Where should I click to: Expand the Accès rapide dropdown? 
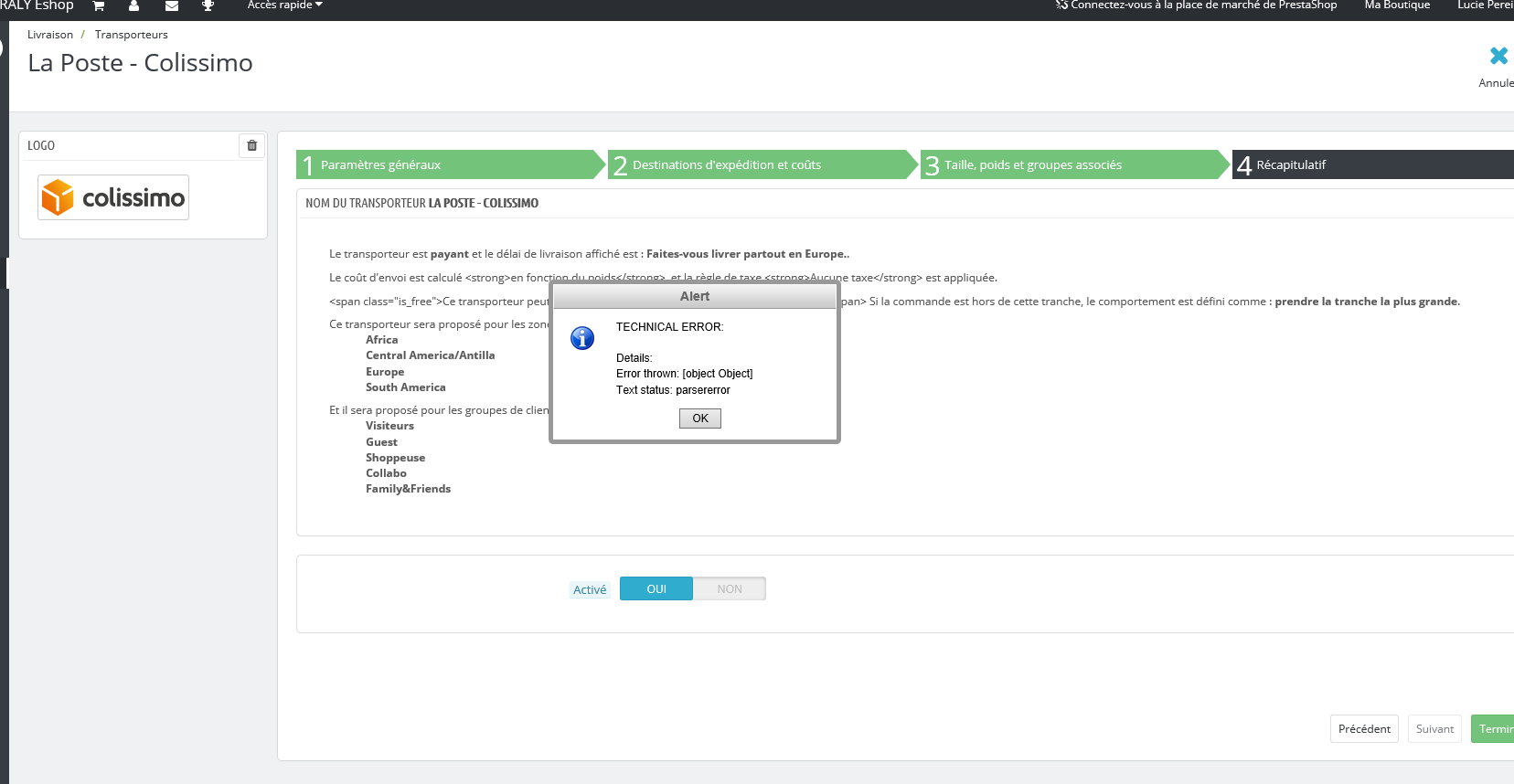(x=285, y=5)
